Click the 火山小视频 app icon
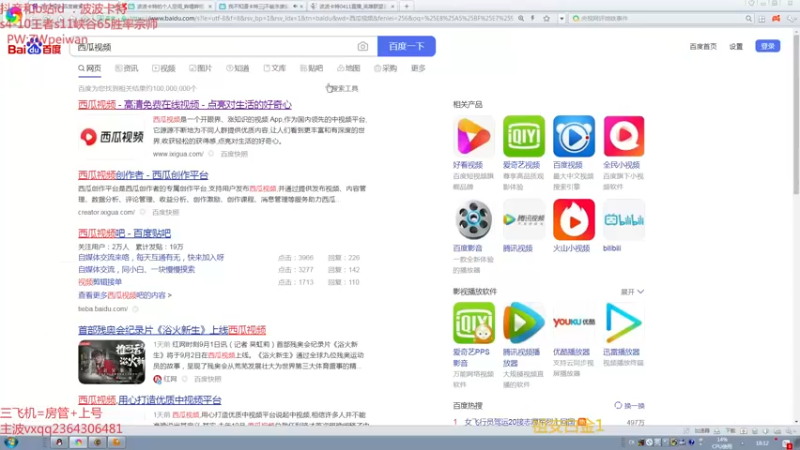The width and height of the screenshot is (800, 450). coord(573,219)
